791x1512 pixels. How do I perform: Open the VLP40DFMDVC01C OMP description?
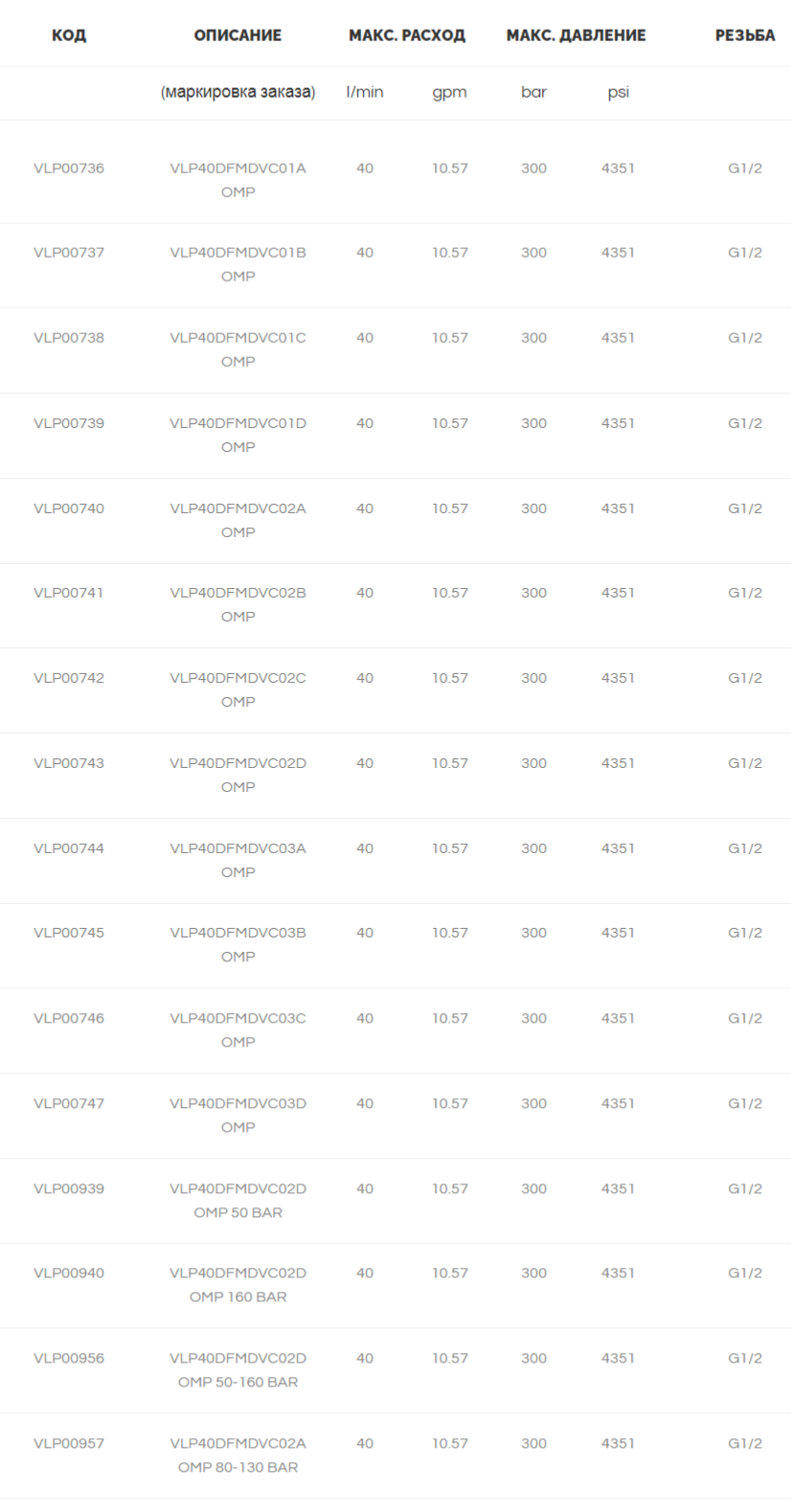pyautogui.click(x=237, y=350)
